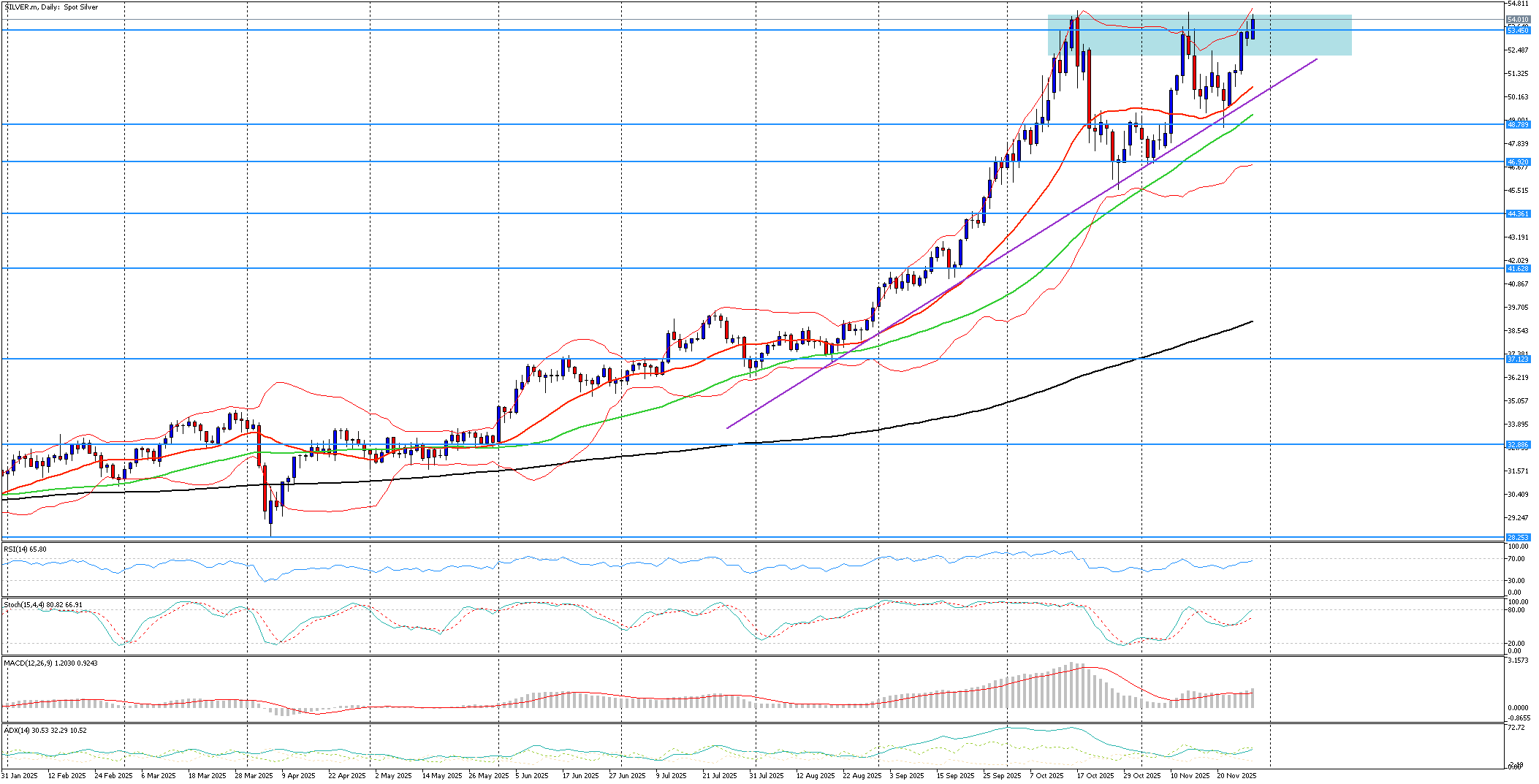This screenshot has height=784, width=1539.
Task: Click the 28.253 horizontal level price label
Action: (x=1518, y=538)
